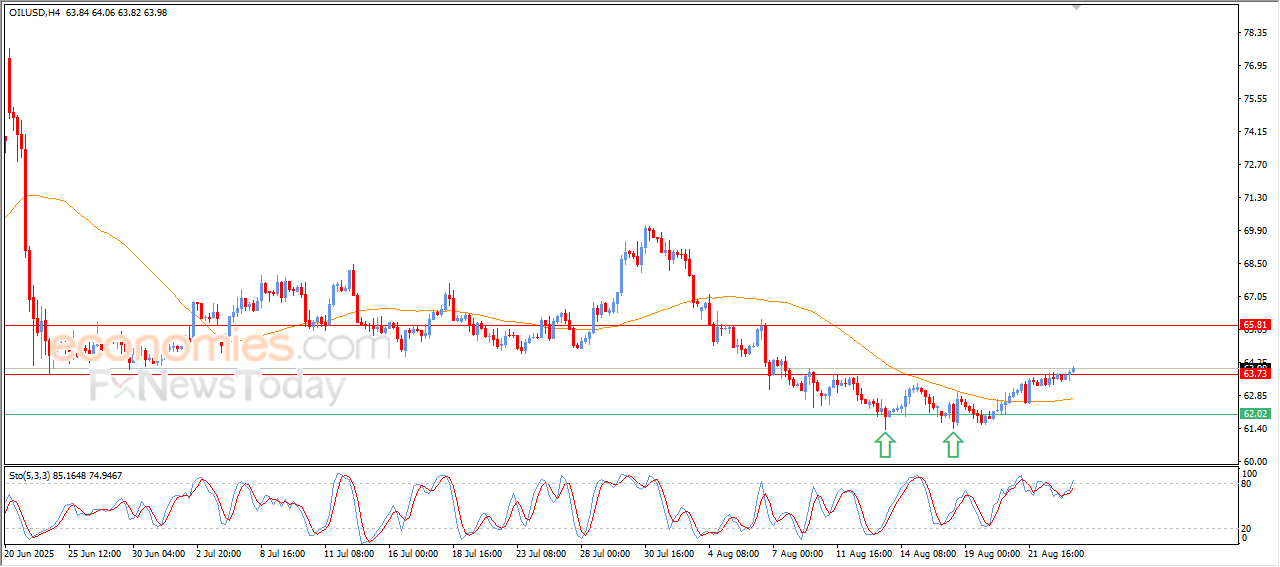The image size is (1280, 567).
Task: Click the 25 Jun 12:00 time label
Action: [94, 553]
